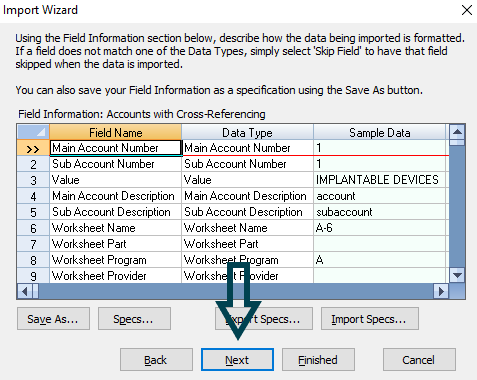Click the vertical scrollbar down arrow

457,275
